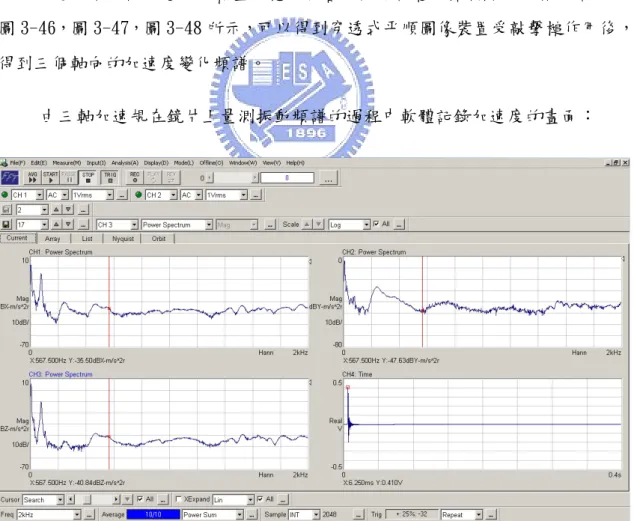Click the Trig level field showing 25%
The height and width of the screenshot is (521, 634).
click(412, 515)
